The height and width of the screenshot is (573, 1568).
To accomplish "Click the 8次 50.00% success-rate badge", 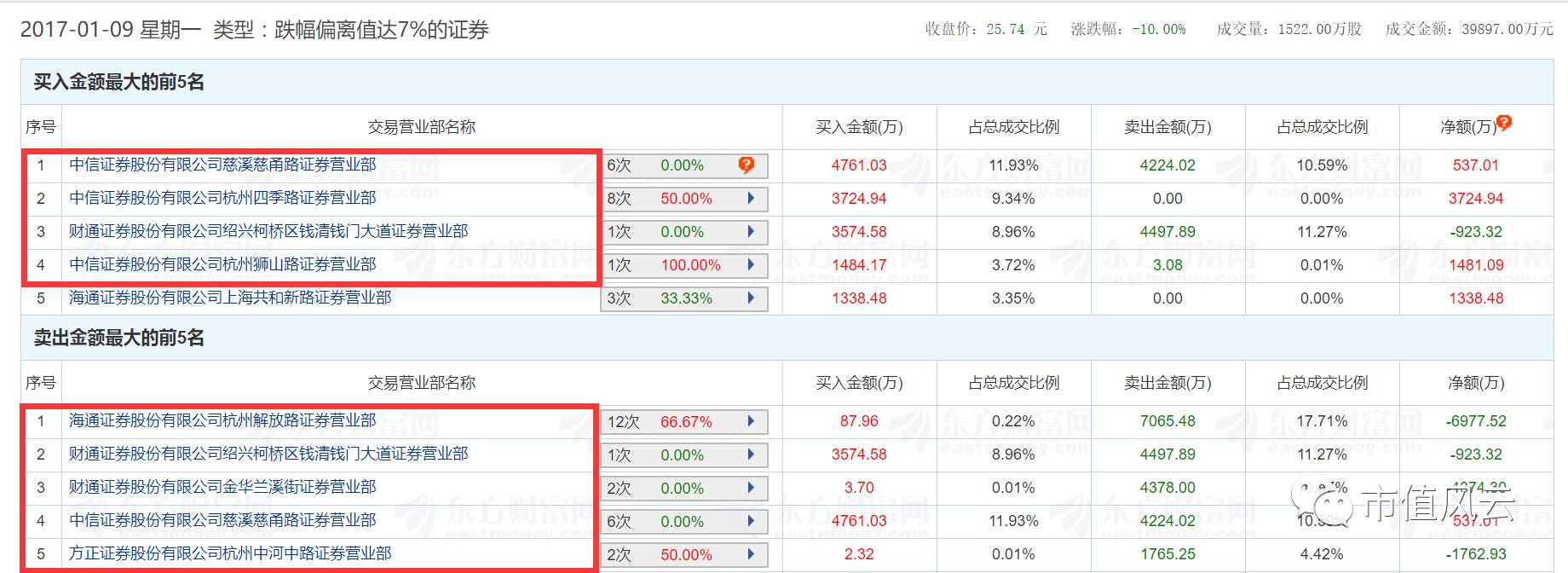I will (x=684, y=199).
